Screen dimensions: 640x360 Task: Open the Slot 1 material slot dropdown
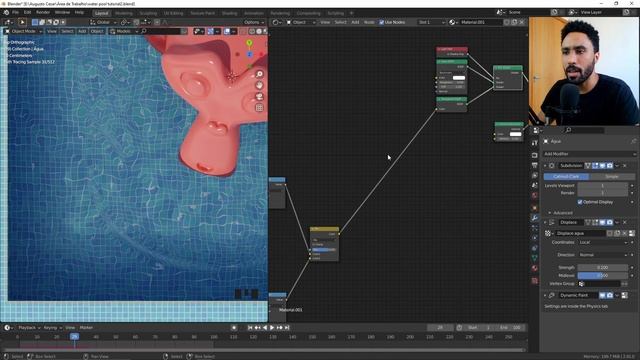coord(431,22)
